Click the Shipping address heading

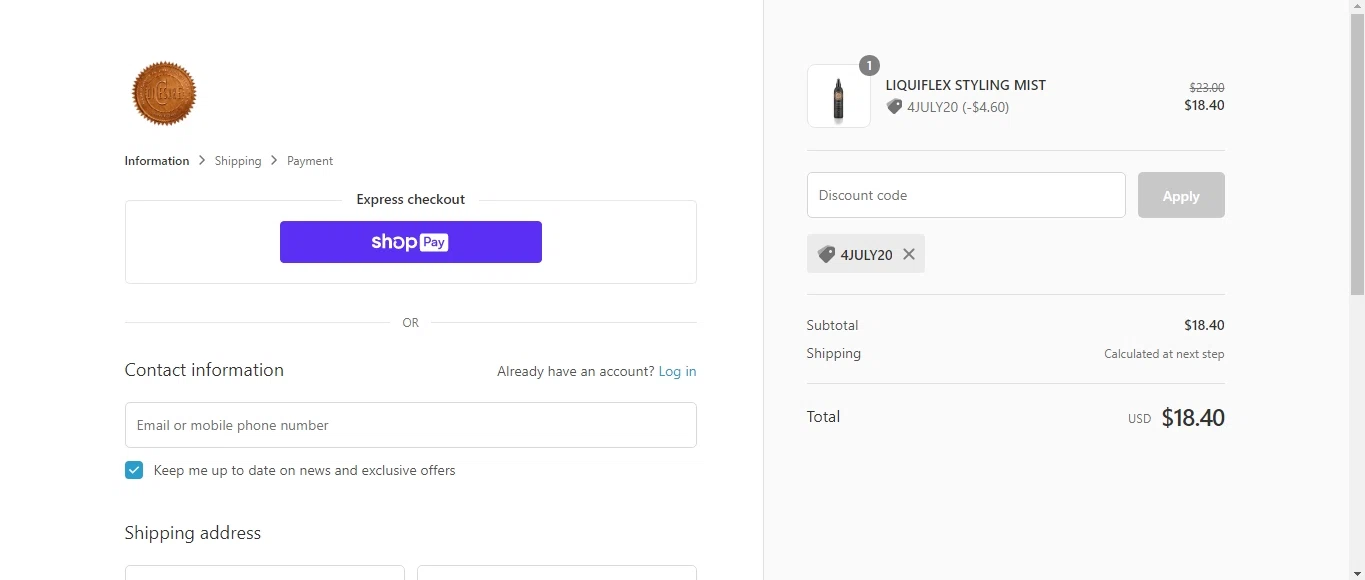click(x=193, y=533)
